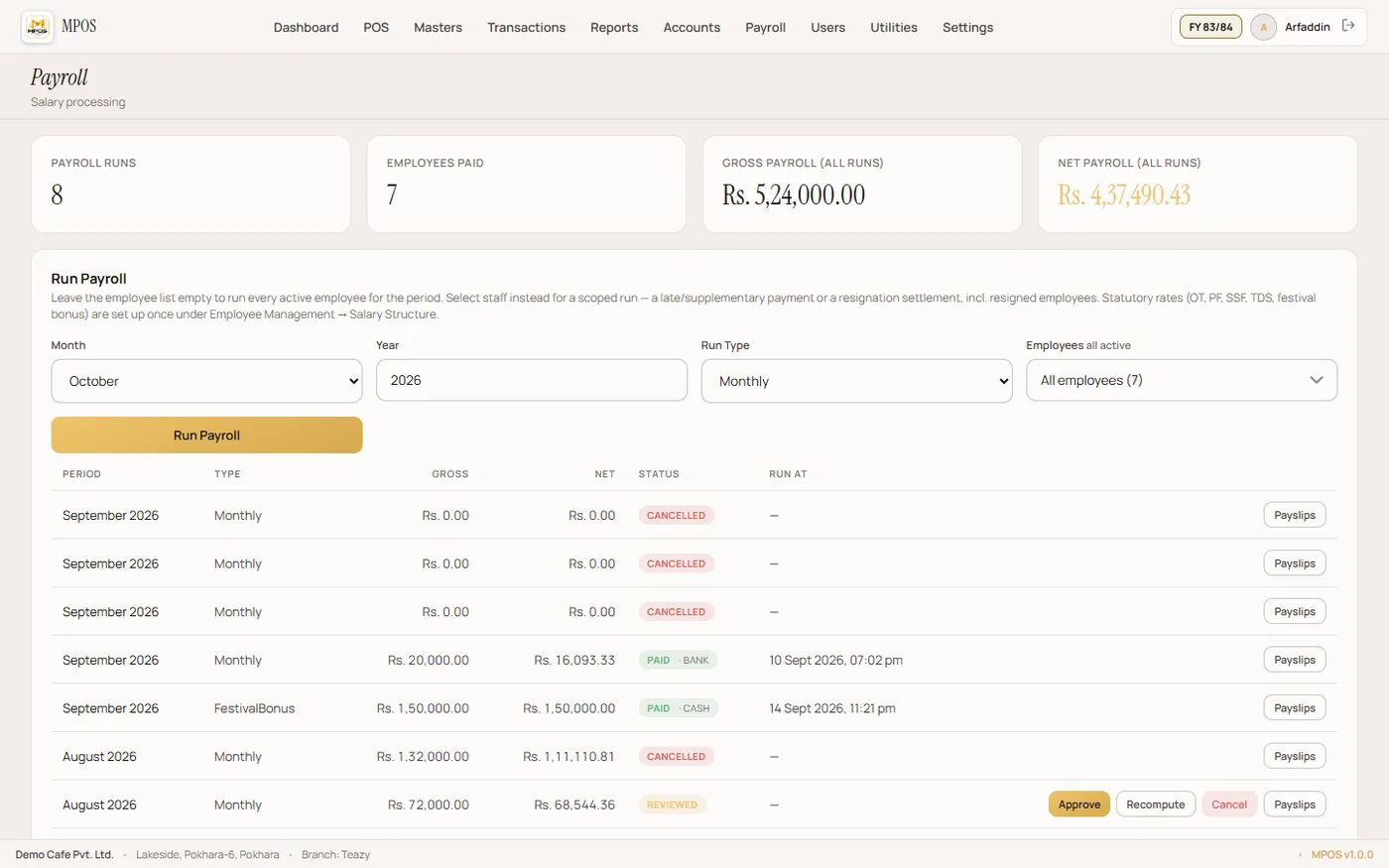Open the Masters menu
Image resolution: width=1389 pixels, height=868 pixels.
tap(438, 28)
